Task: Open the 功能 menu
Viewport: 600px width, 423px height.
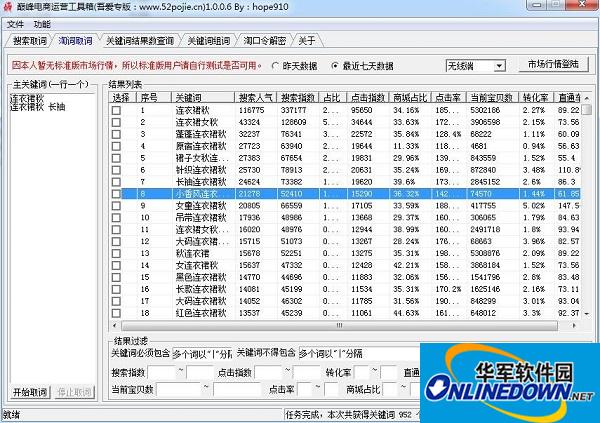Action: click(42, 24)
